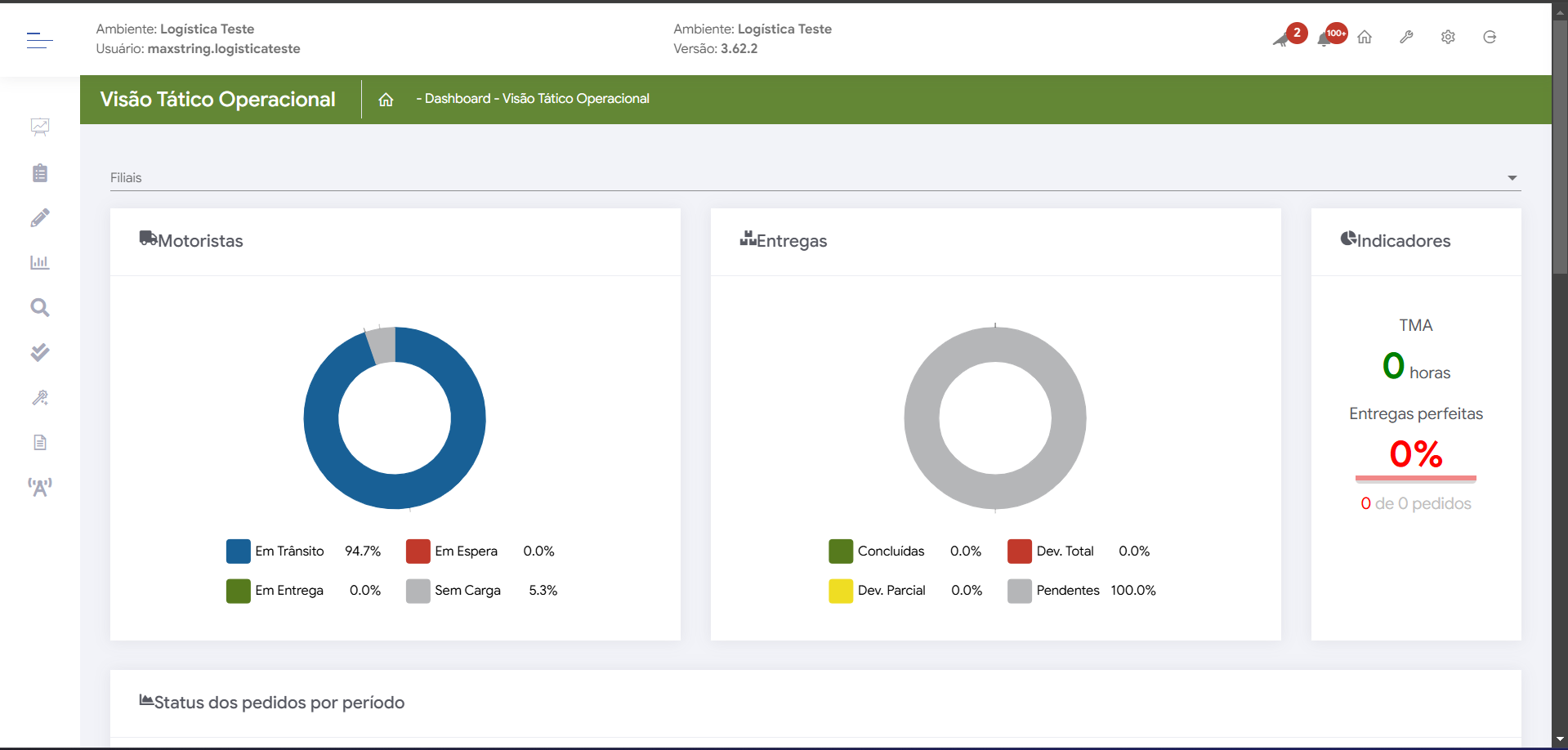This screenshot has height=750, width=1568.
Task: Expand the Filiais dropdown
Action: pos(1512,178)
